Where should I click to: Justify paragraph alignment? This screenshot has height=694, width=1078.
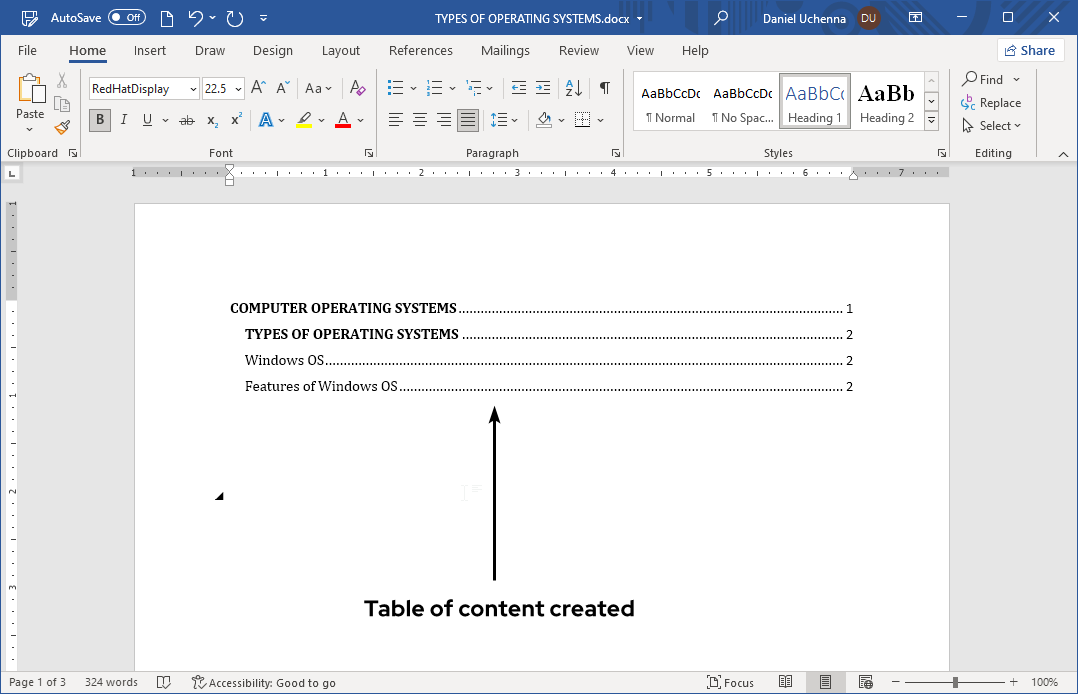(x=467, y=120)
